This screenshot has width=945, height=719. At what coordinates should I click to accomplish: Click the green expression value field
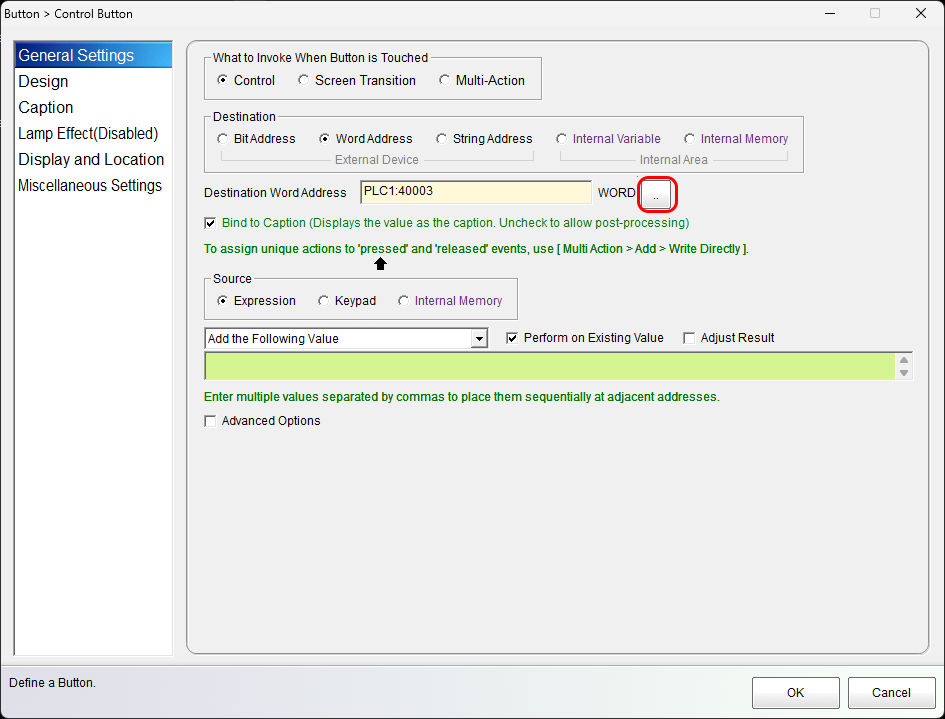[x=548, y=367]
